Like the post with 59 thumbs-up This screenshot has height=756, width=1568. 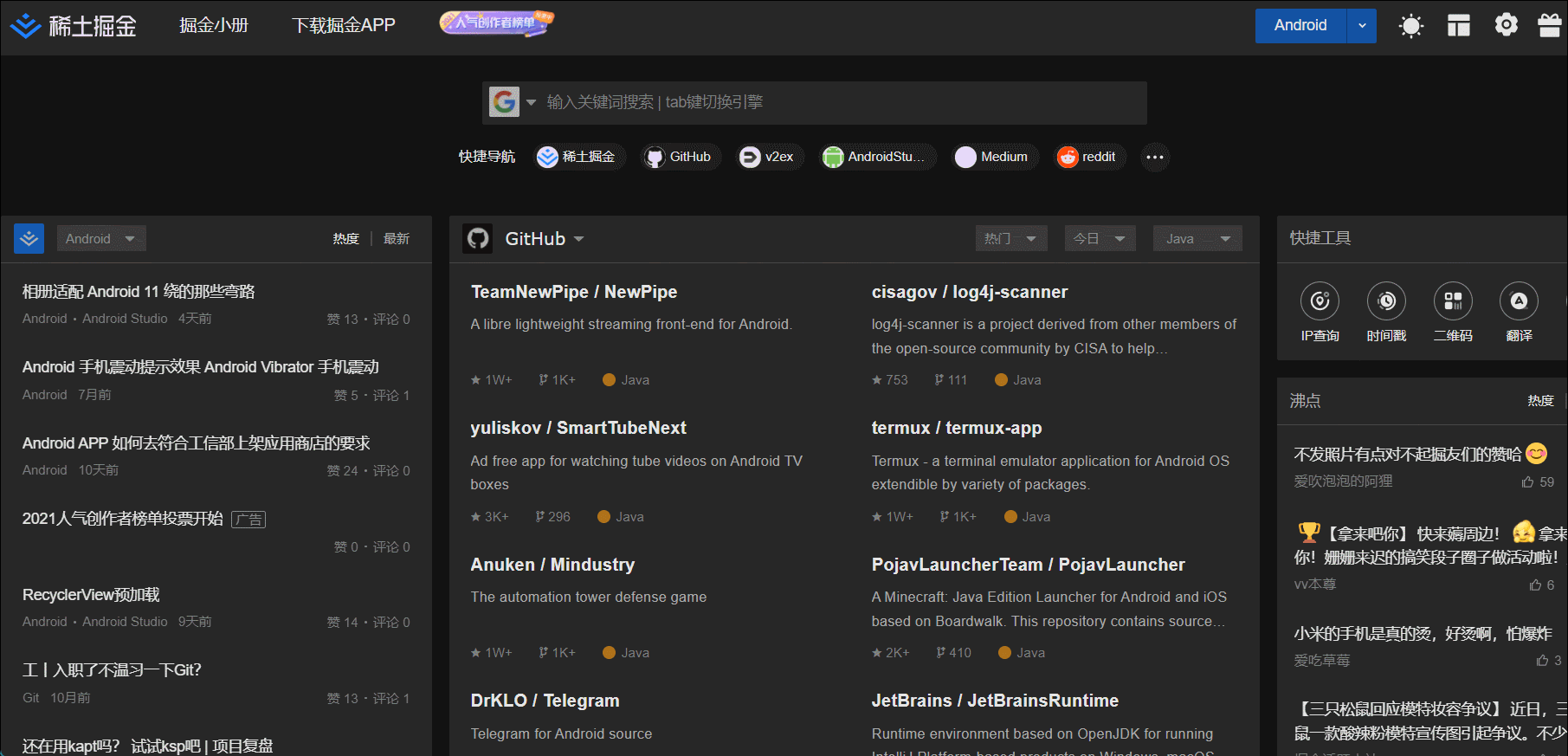pos(1538,482)
